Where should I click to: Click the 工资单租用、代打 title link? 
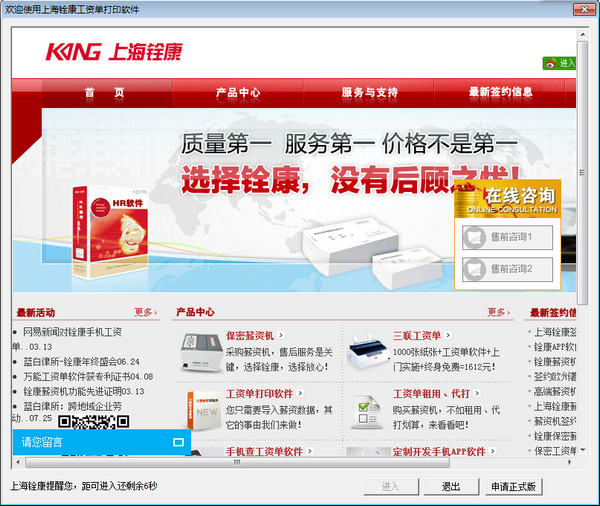coord(431,393)
